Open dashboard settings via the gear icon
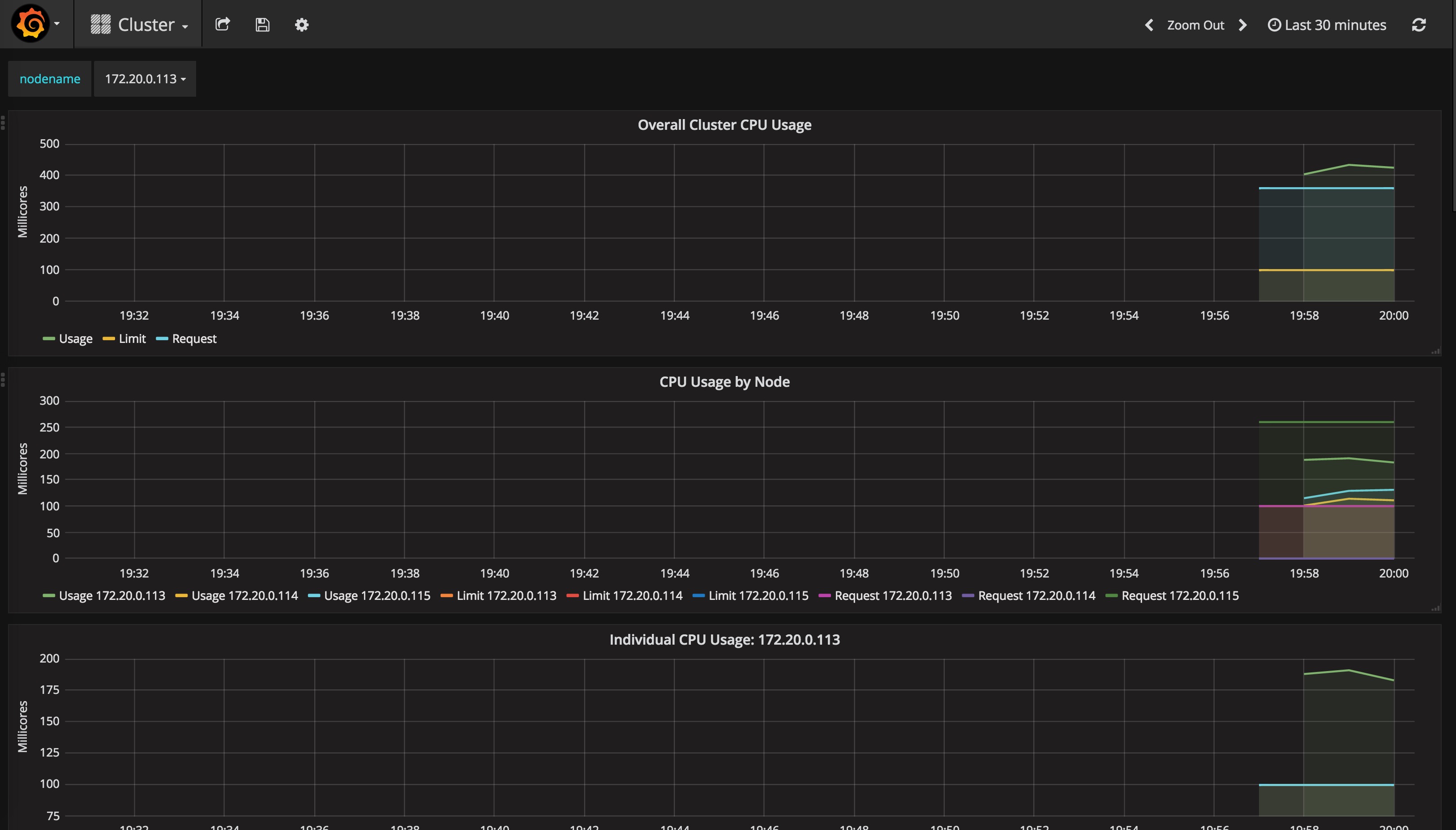This screenshot has height=830, width=1456. coord(302,25)
